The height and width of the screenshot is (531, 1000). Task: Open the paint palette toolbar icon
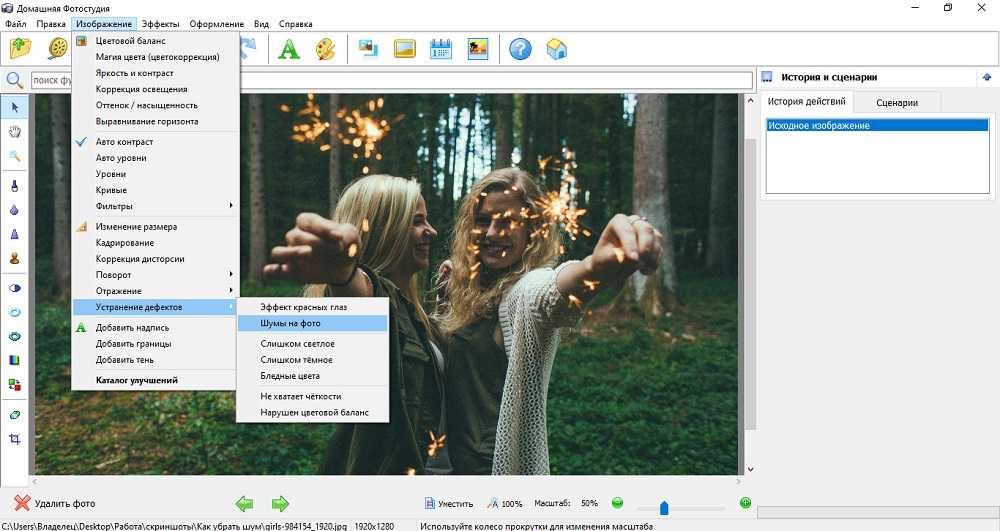(324, 48)
